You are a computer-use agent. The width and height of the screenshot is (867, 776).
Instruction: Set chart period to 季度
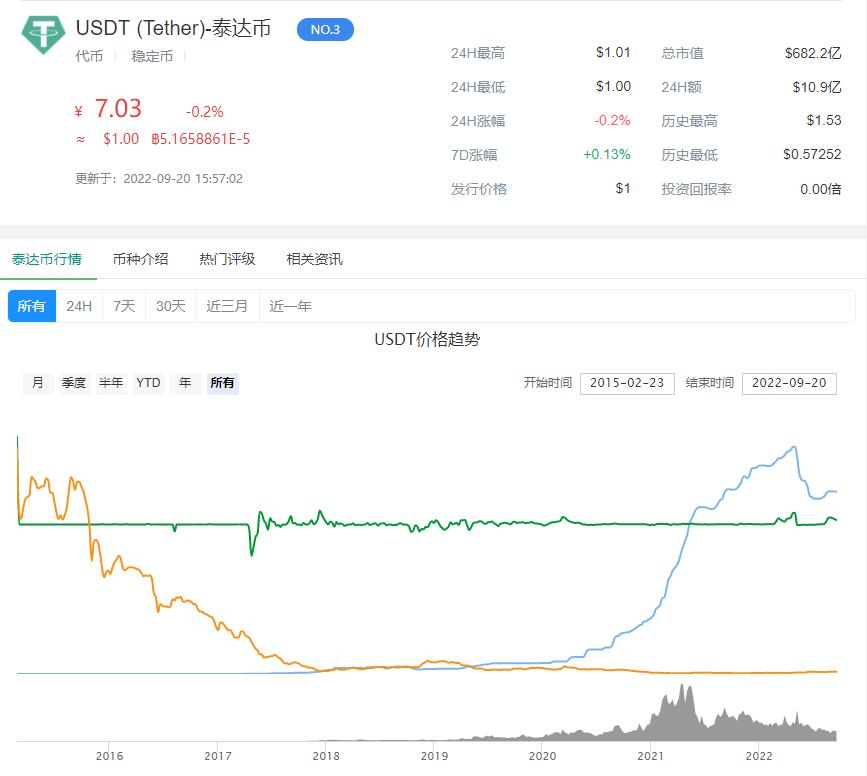(x=72, y=383)
